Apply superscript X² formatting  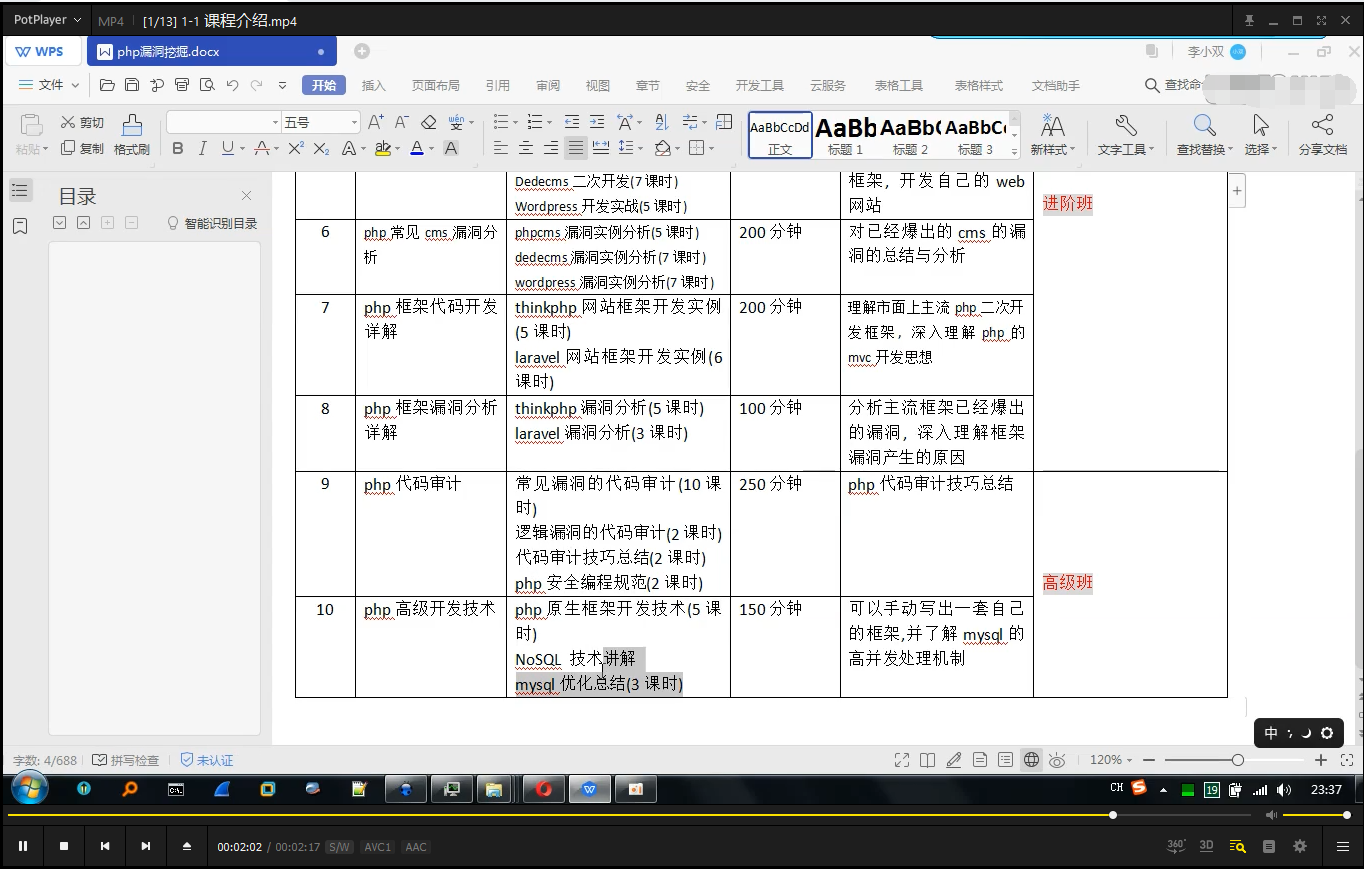click(x=296, y=148)
